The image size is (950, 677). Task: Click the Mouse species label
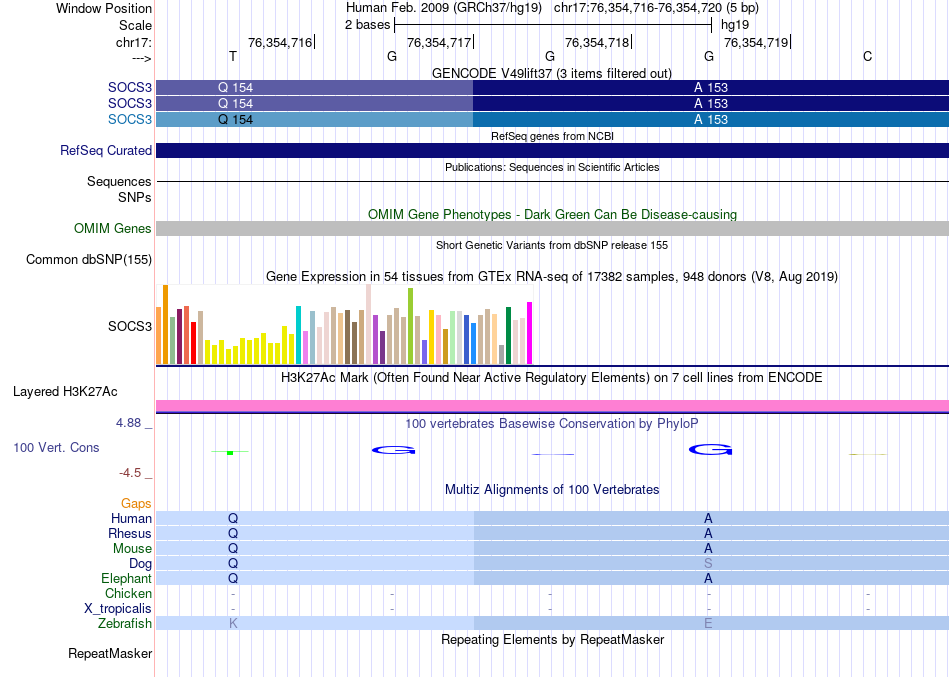[x=132, y=549]
